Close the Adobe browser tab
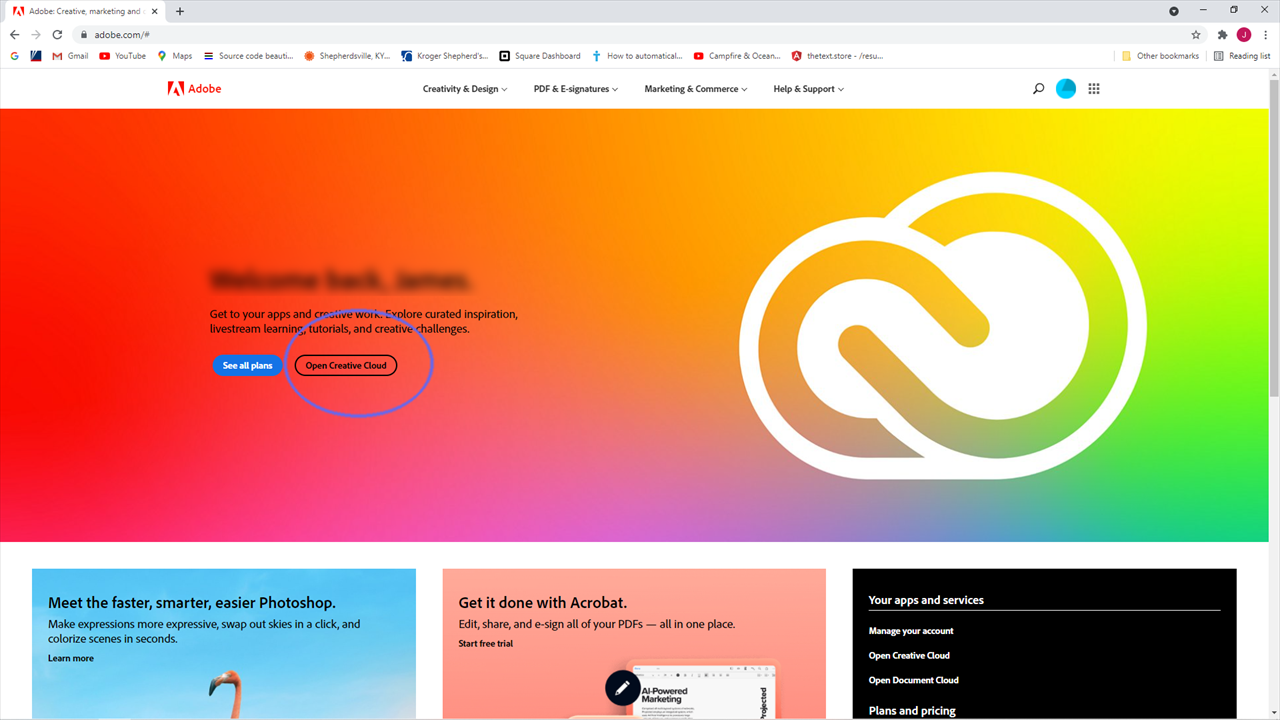The width and height of the screenshot is (1280, 720). tap(154, 11)
